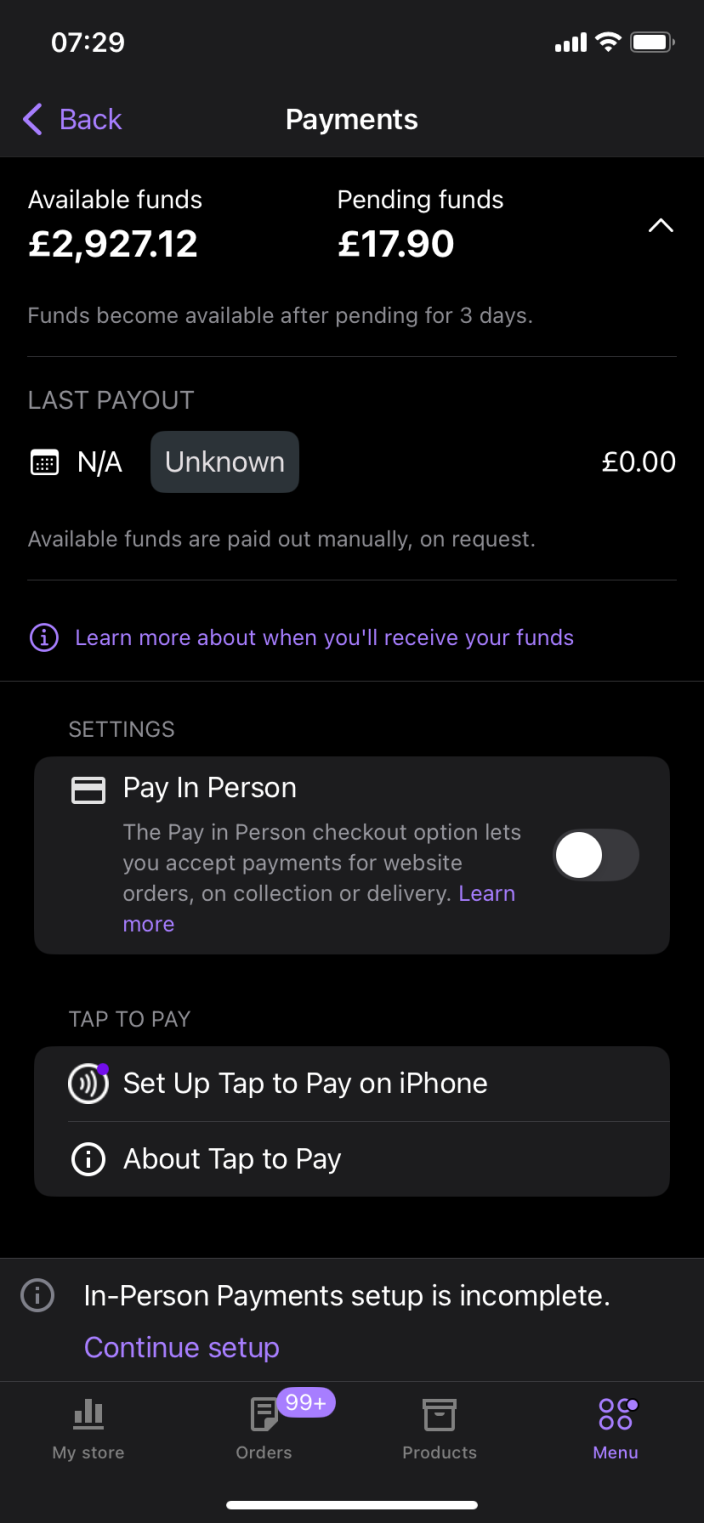Tap Continue setup for In-Person Payments
Screen dimensions: 704x1523
pyautogui.click(x=181, y=1347)
